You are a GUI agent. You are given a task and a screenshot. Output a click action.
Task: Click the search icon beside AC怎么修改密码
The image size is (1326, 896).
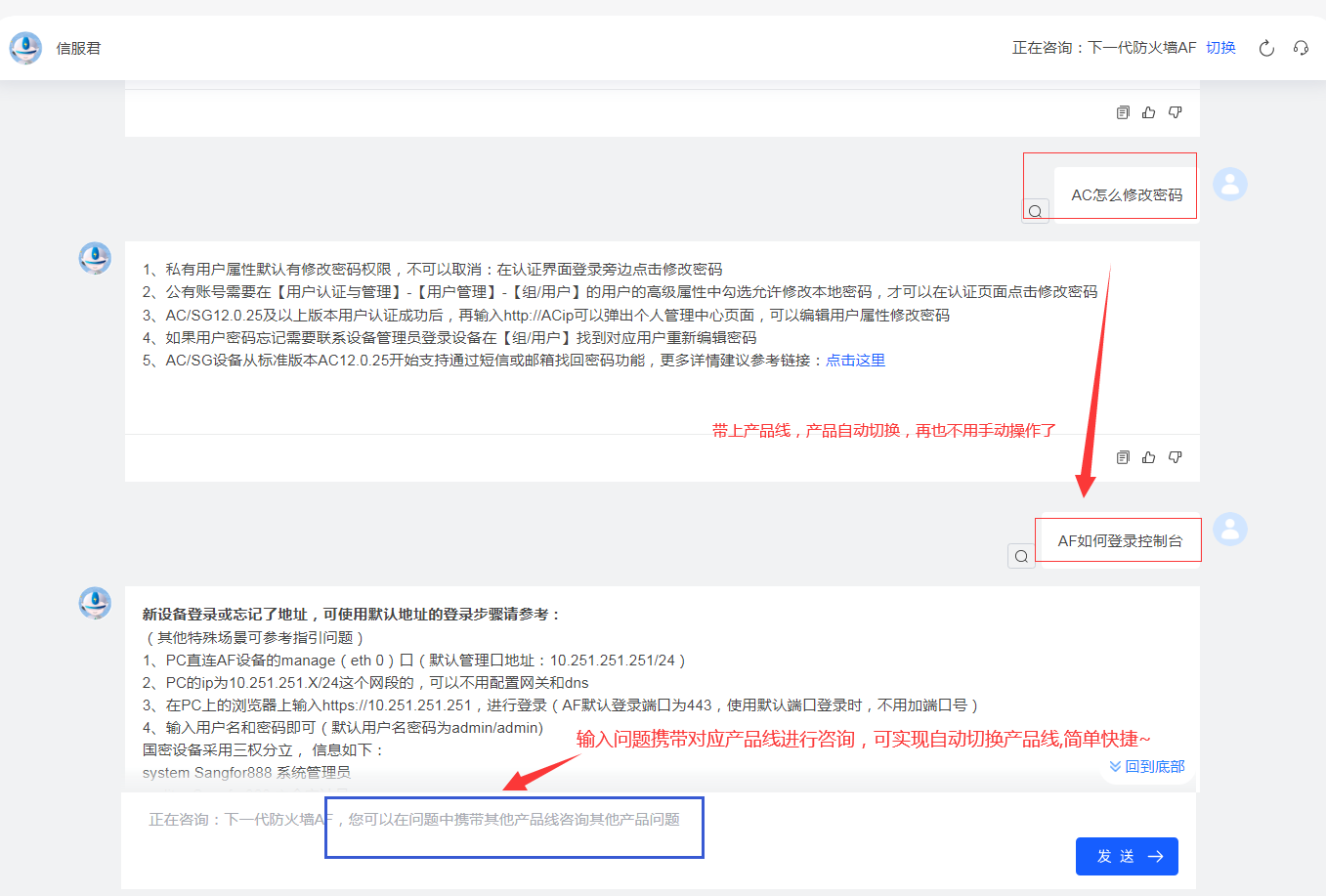coord(1035,211)
